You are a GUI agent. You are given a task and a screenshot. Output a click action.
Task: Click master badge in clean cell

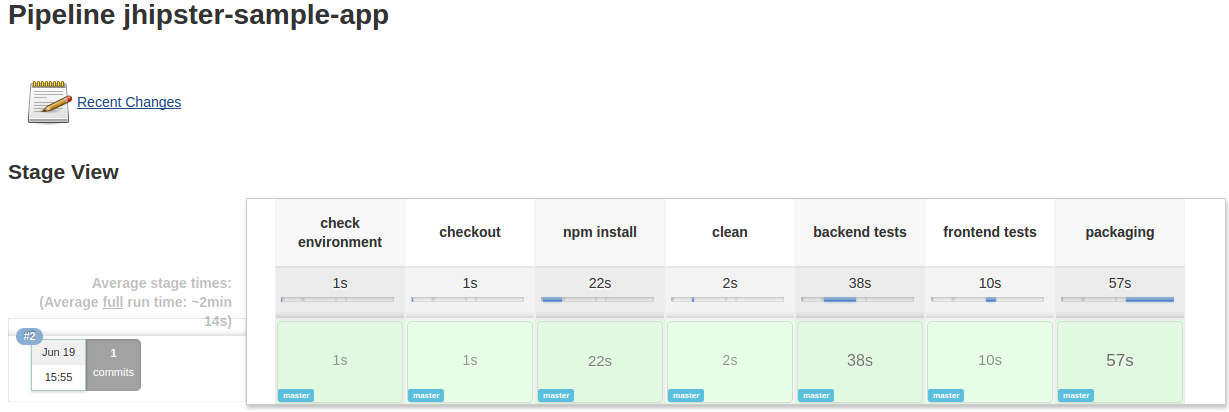click(x=686, y=395)
